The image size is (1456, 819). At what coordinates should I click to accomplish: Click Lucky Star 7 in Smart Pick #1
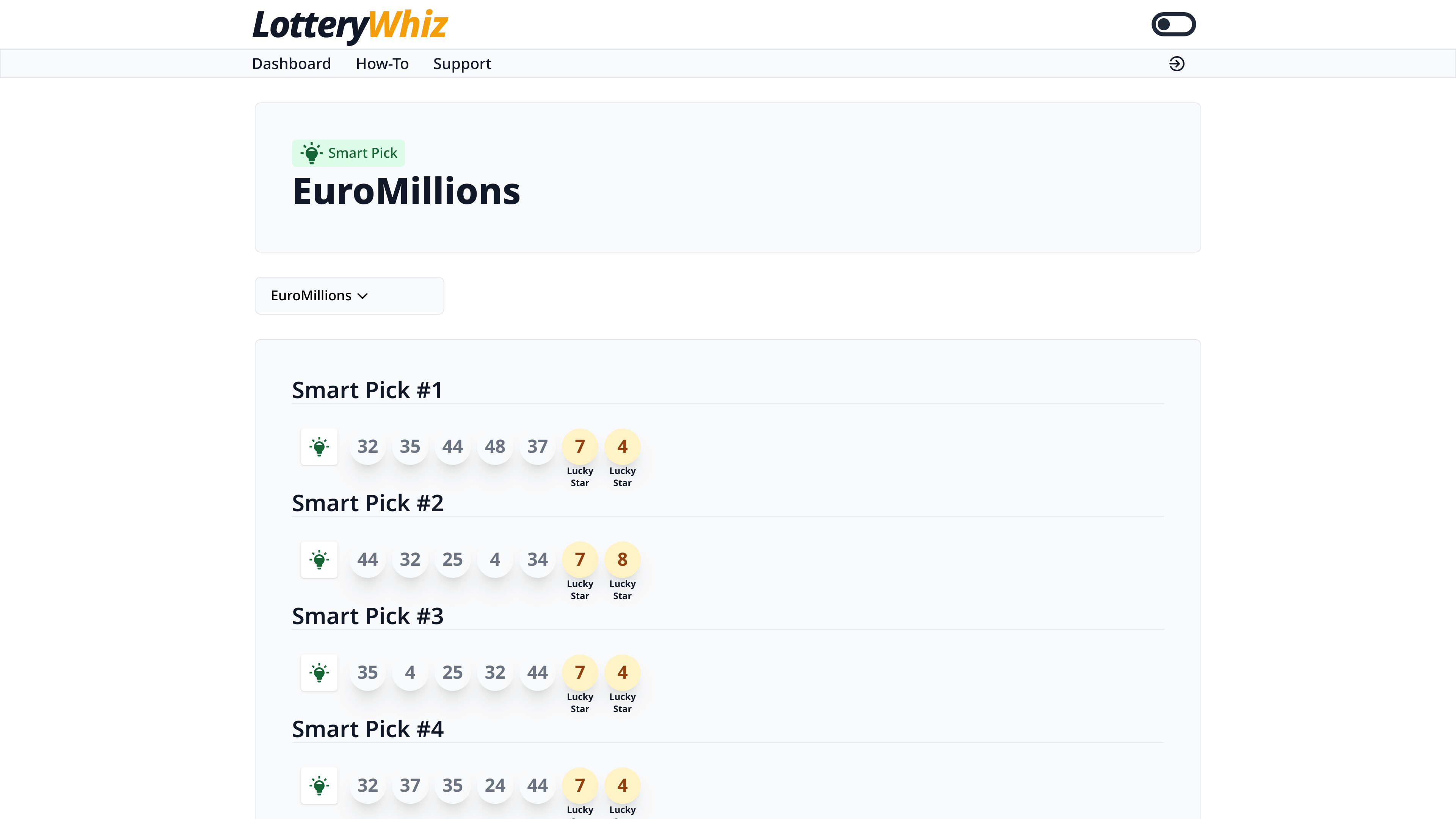[x=579, y=447]
